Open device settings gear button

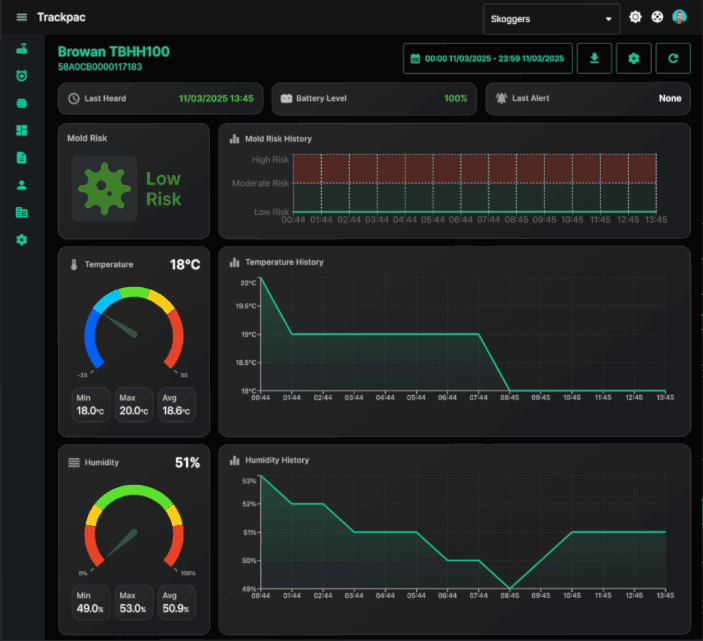click(x=634, y=58)
